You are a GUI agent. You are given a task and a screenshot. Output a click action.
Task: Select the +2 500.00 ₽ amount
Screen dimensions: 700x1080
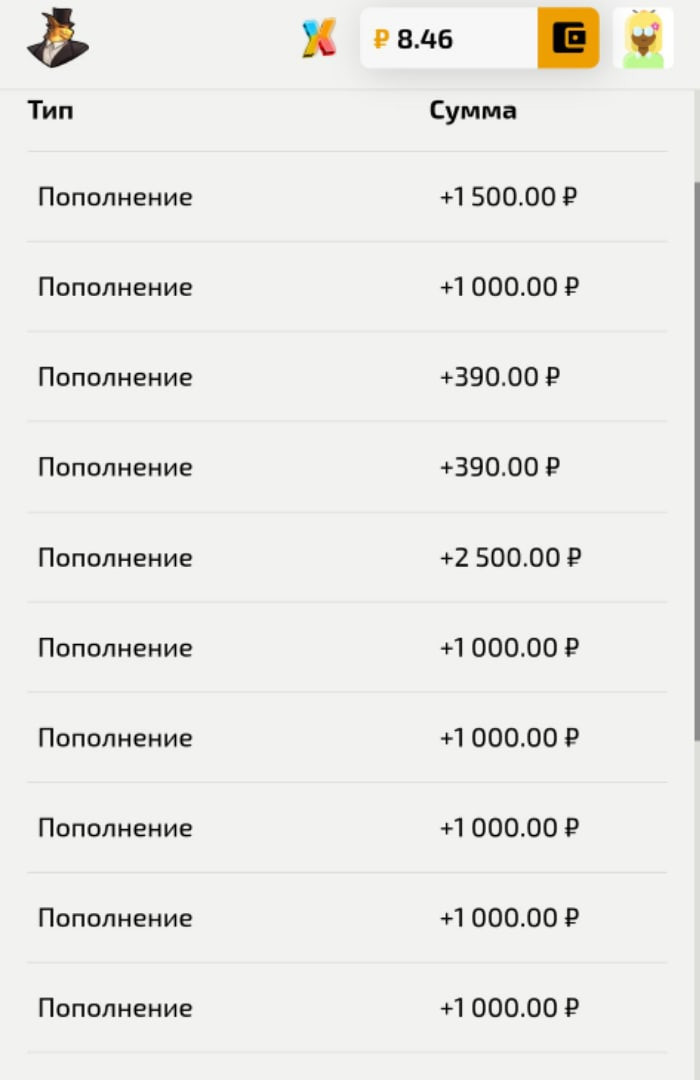coord(510,557)
